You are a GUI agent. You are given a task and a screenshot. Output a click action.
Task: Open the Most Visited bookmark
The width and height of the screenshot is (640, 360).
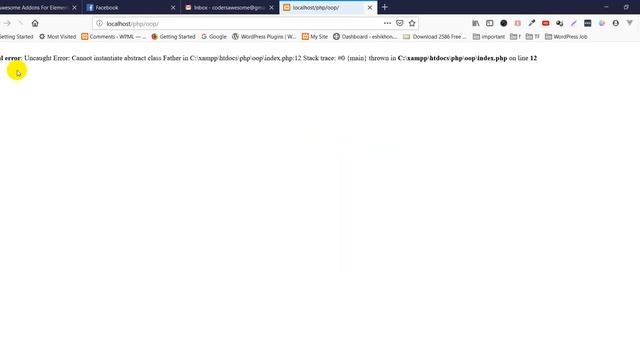coord(58,36)
